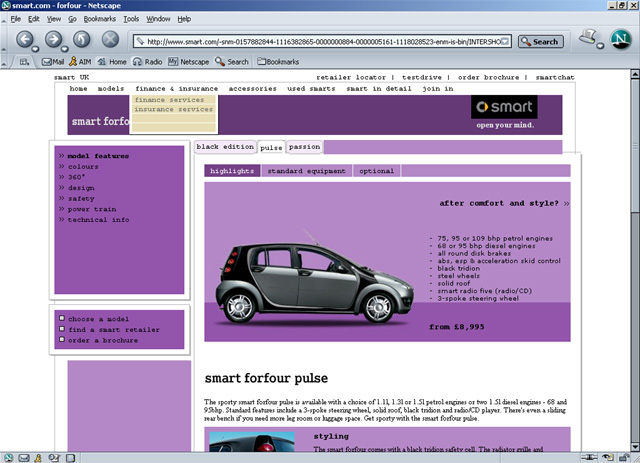Screen dimensions: 640x463
Task: Open the sidebar tab toggle icon
Action: [24, 62]
